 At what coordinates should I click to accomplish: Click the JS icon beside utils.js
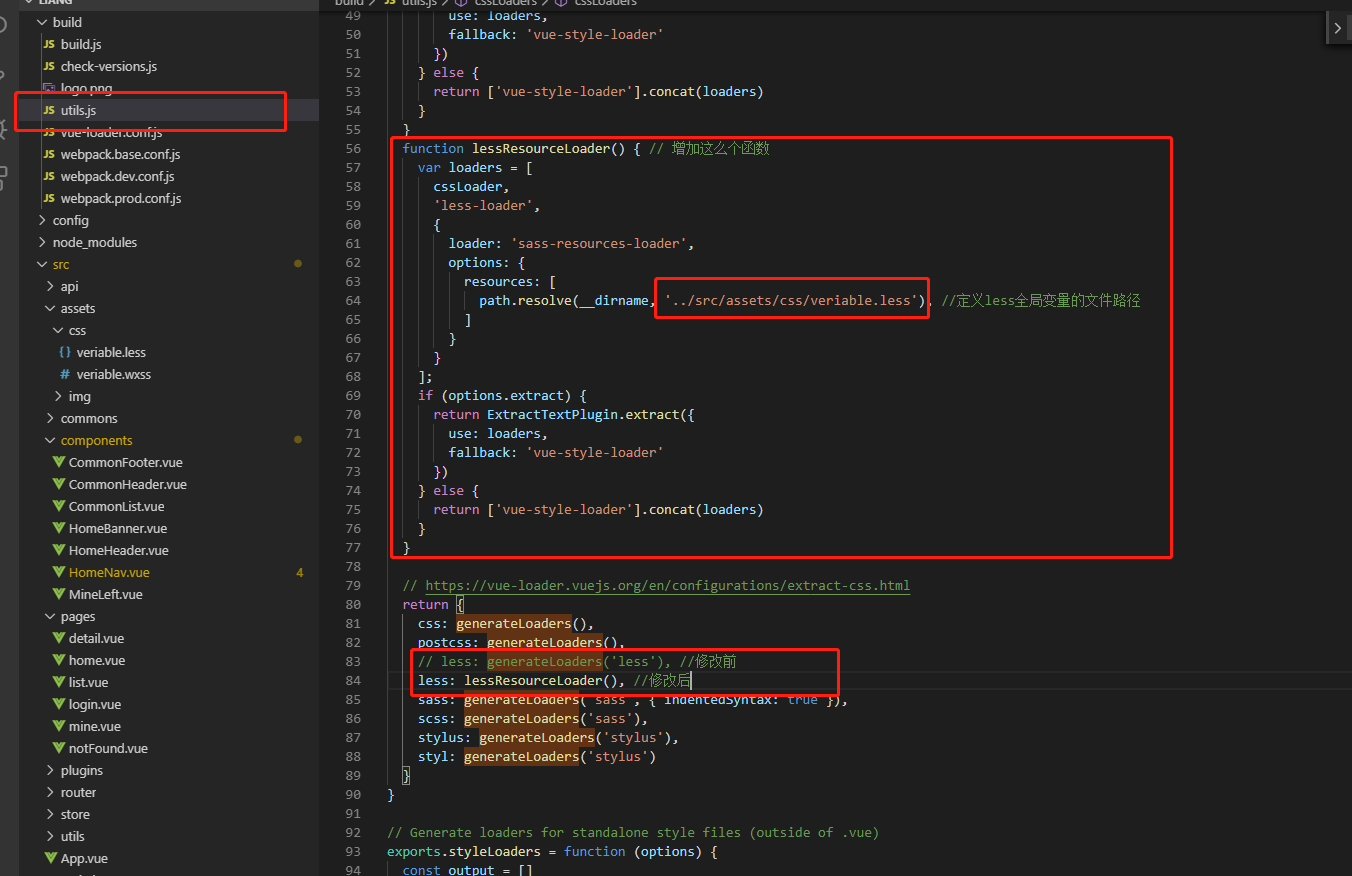point(49,110)
